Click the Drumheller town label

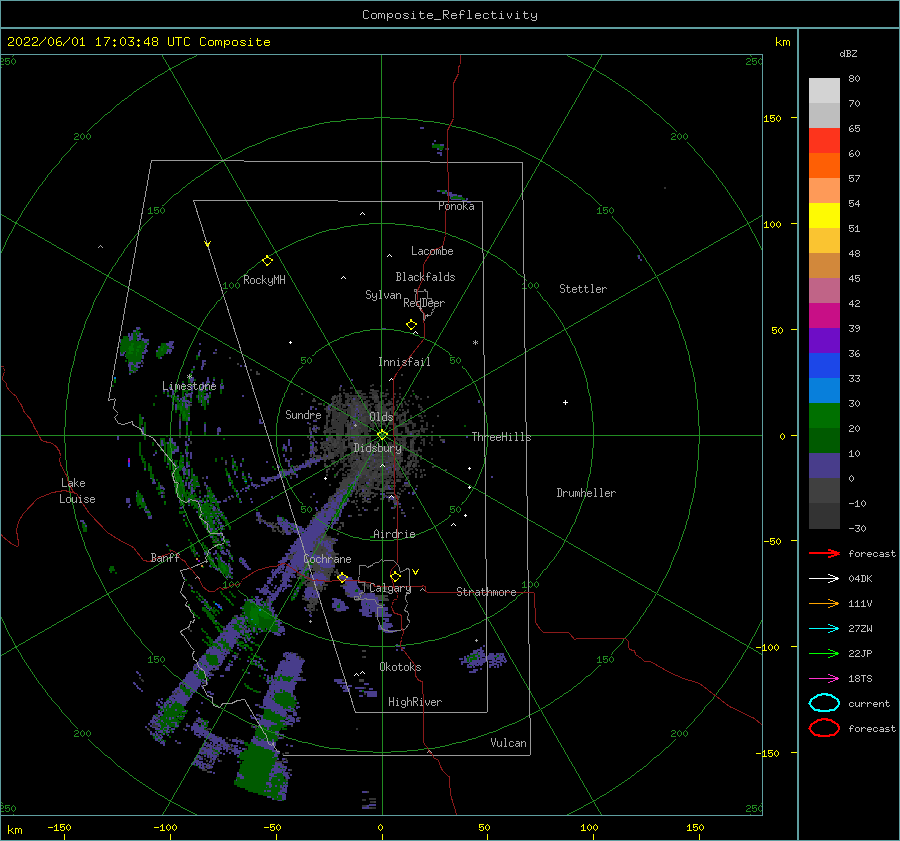(586, 493)
